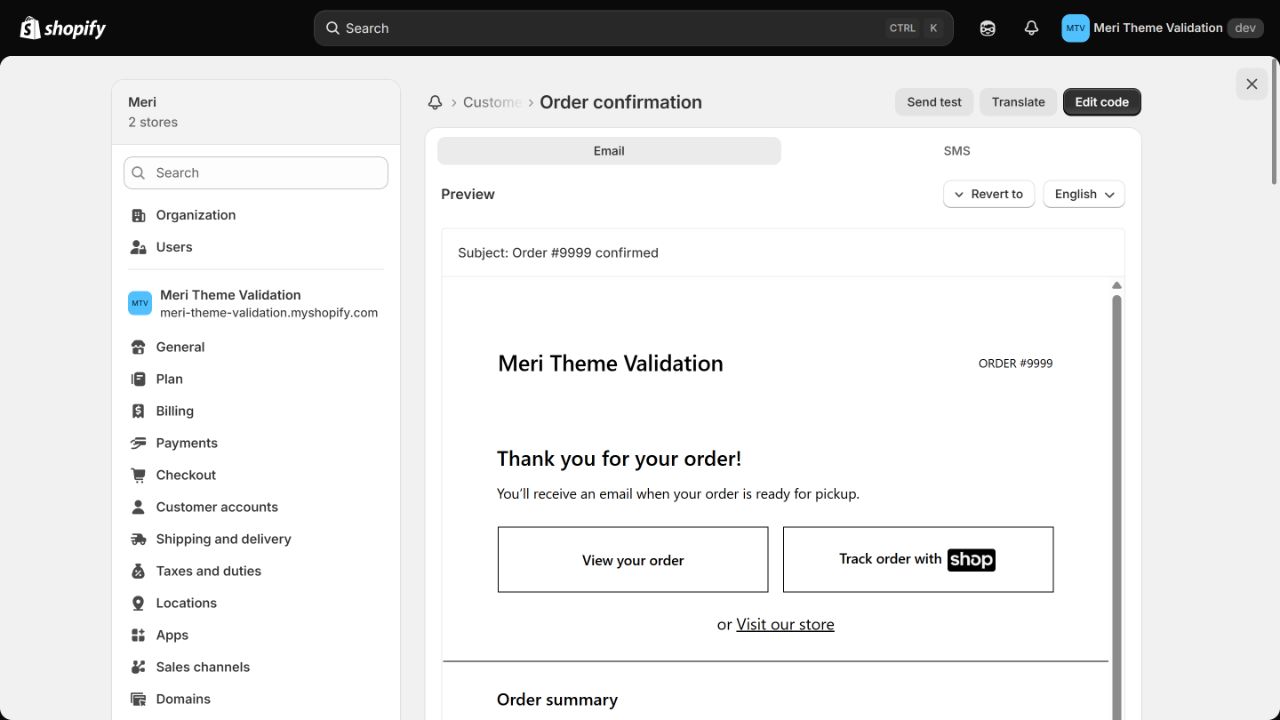Click the Billing receipt icon
The height and width of the screenshot is (720, 1280).
138,411
